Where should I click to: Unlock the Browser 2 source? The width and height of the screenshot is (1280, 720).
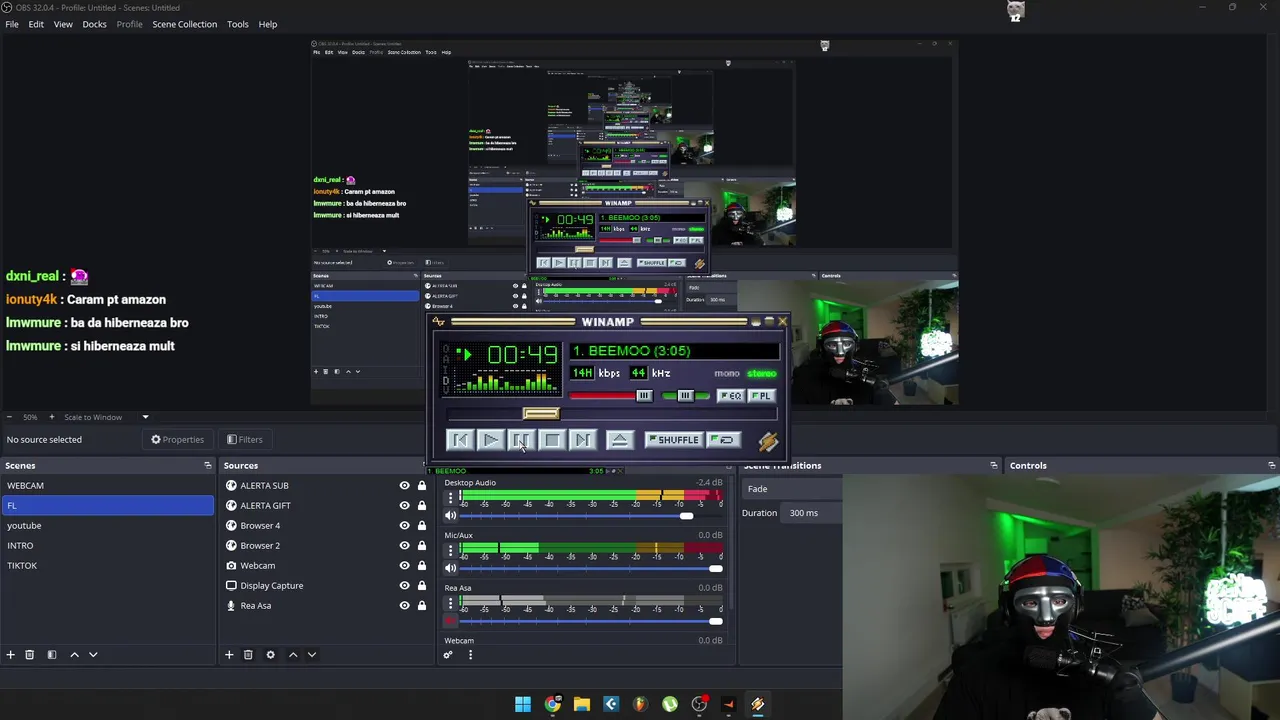coord(421,545)
